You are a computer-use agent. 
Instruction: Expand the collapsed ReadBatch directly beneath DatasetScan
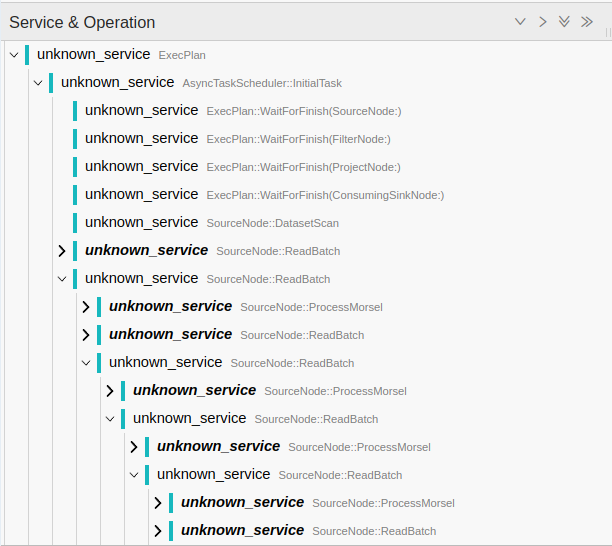[x=62, y=251]
